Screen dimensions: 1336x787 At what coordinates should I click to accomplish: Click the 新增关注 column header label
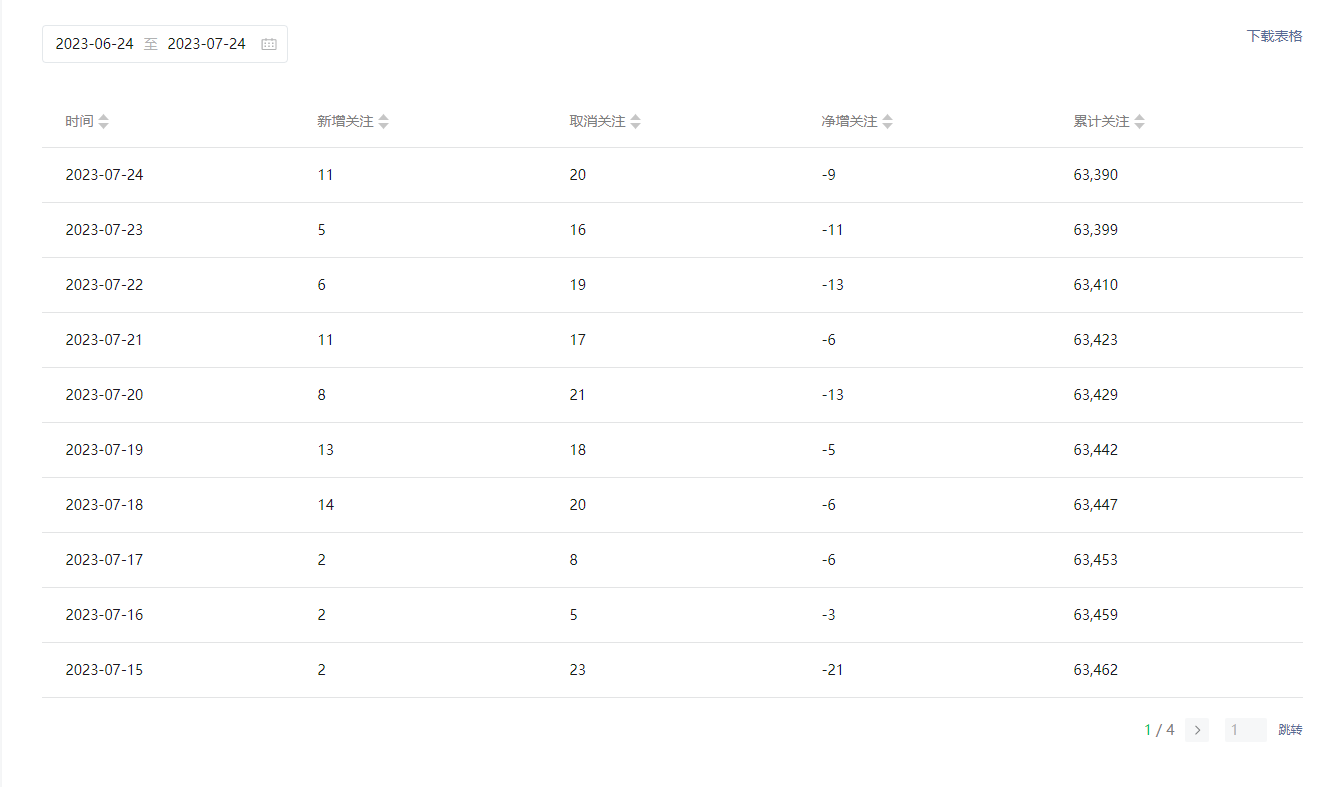pyautogui.click(x=345, y=121)
